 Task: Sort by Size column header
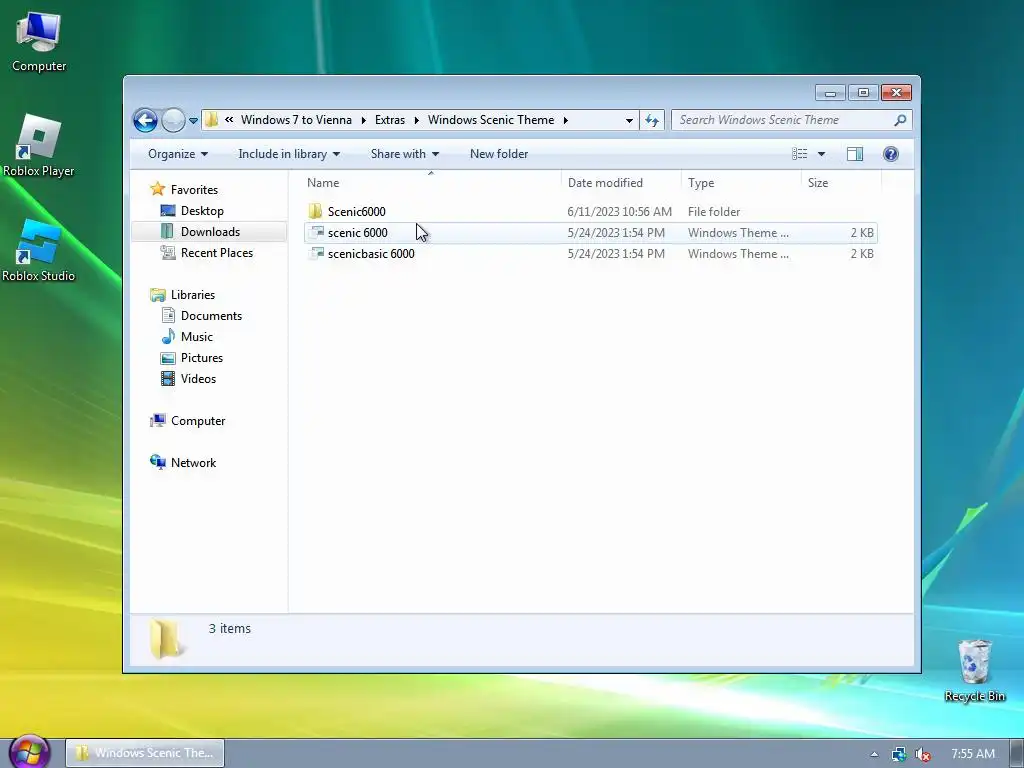pyautogui.click(x=841, y=183)
